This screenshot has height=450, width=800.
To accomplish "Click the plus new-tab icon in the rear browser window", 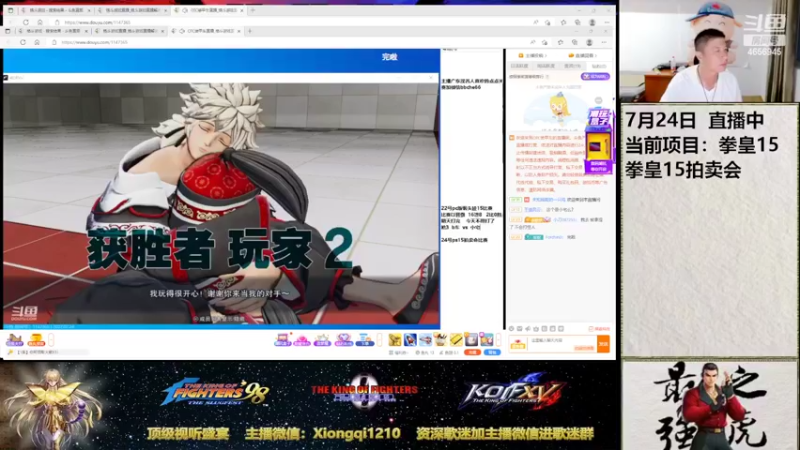I will [x=253, y=10].
